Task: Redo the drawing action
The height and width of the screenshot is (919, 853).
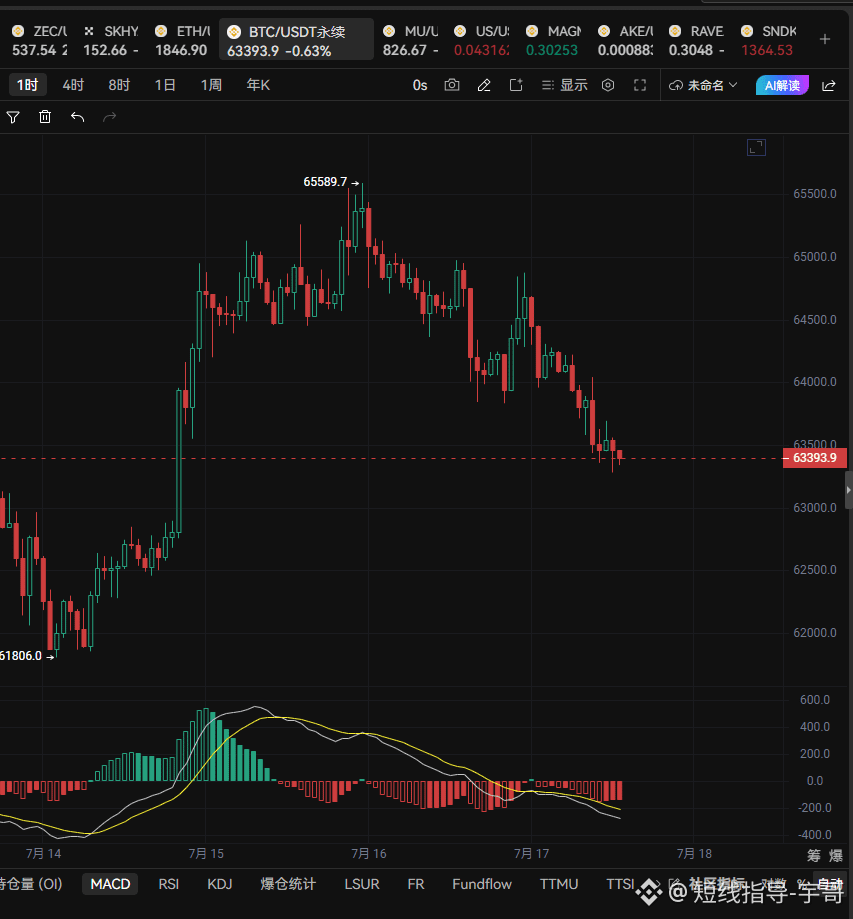Action: (110, 117)
